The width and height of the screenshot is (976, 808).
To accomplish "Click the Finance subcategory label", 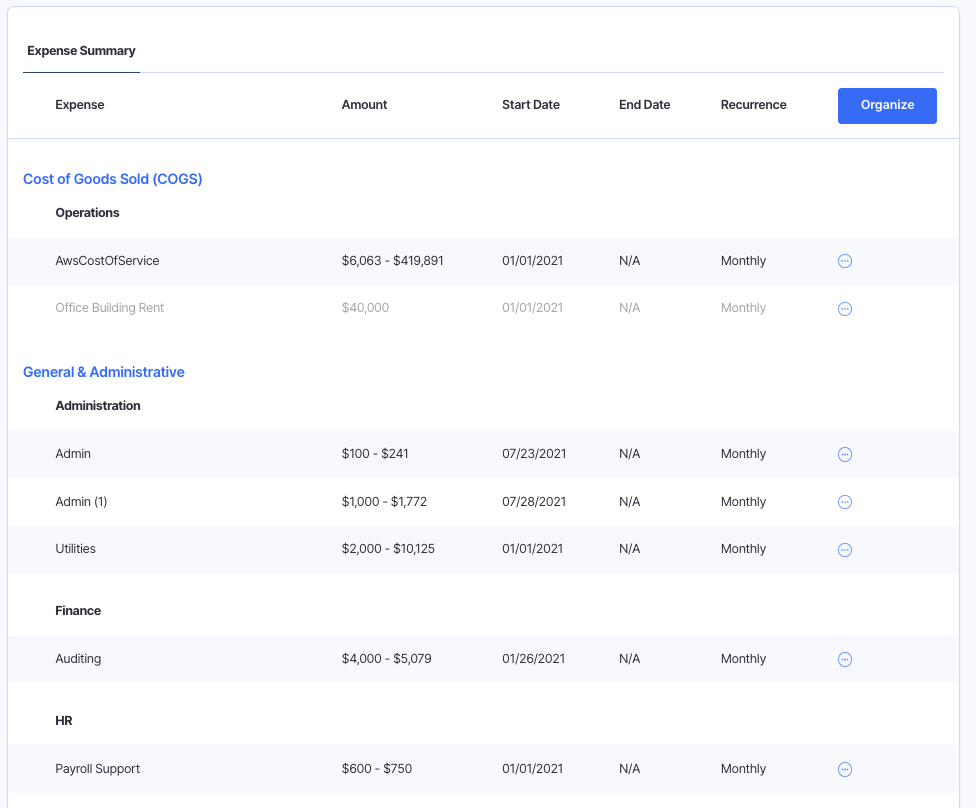I will tap(78, 611).
